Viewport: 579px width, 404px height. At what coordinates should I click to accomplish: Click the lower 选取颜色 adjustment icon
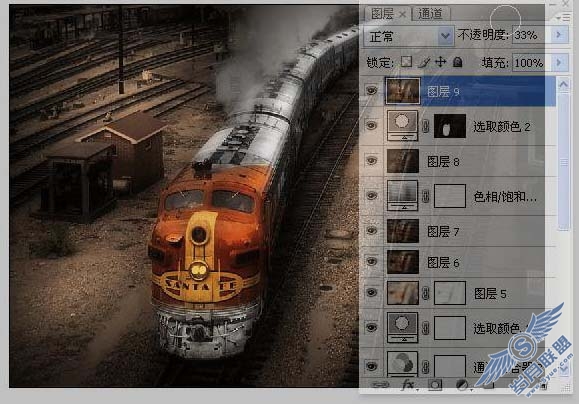tap(402, 328)
